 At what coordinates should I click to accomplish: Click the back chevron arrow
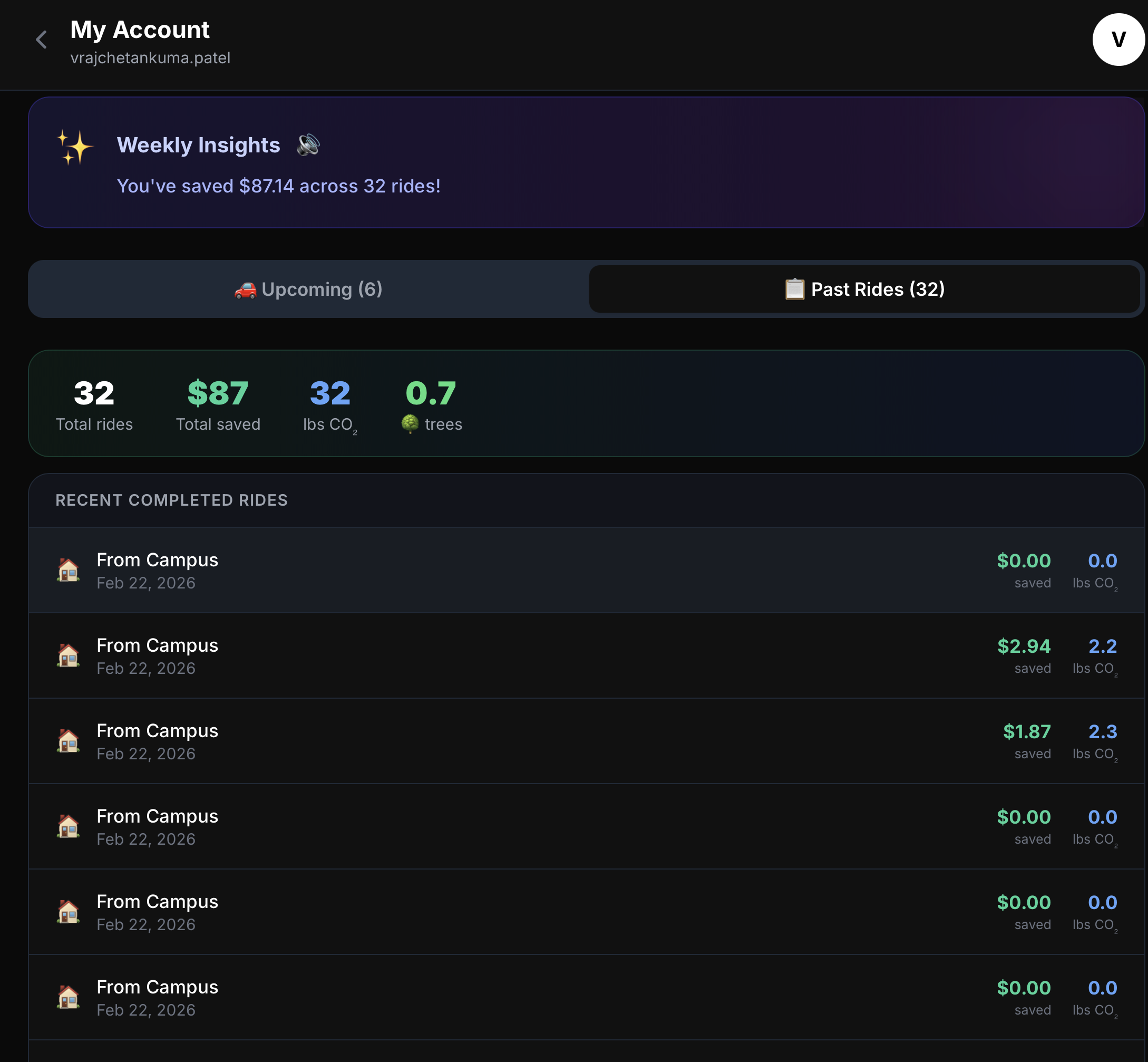click(x=41, y=40)
